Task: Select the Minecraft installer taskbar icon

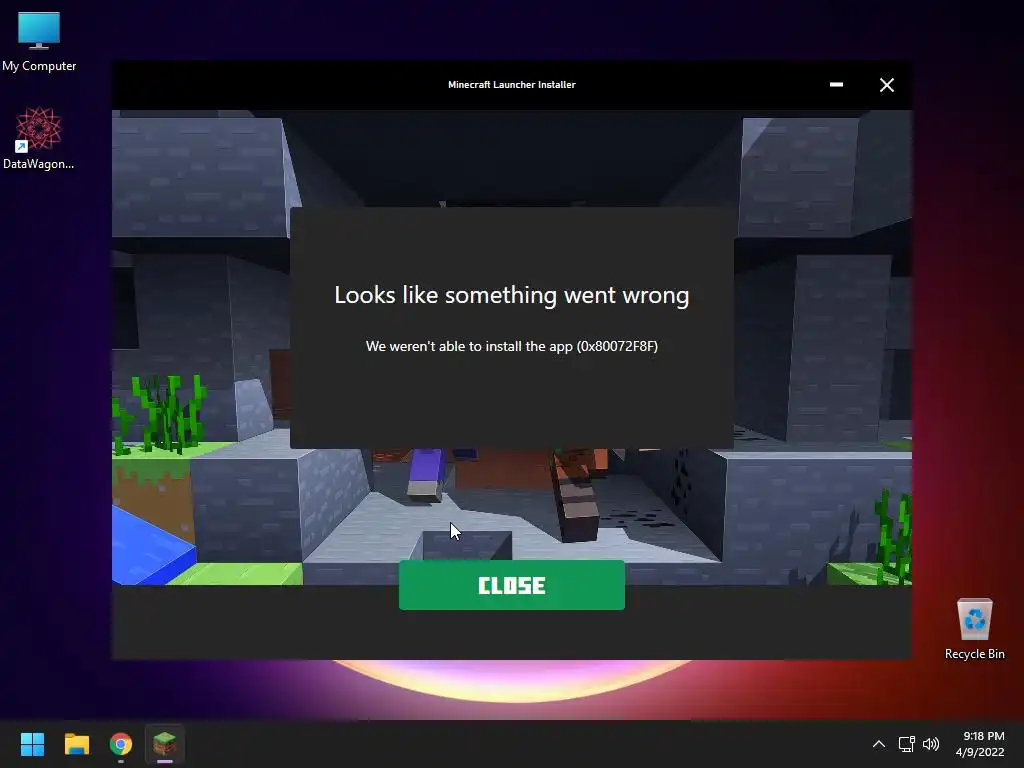Action: 165,744
